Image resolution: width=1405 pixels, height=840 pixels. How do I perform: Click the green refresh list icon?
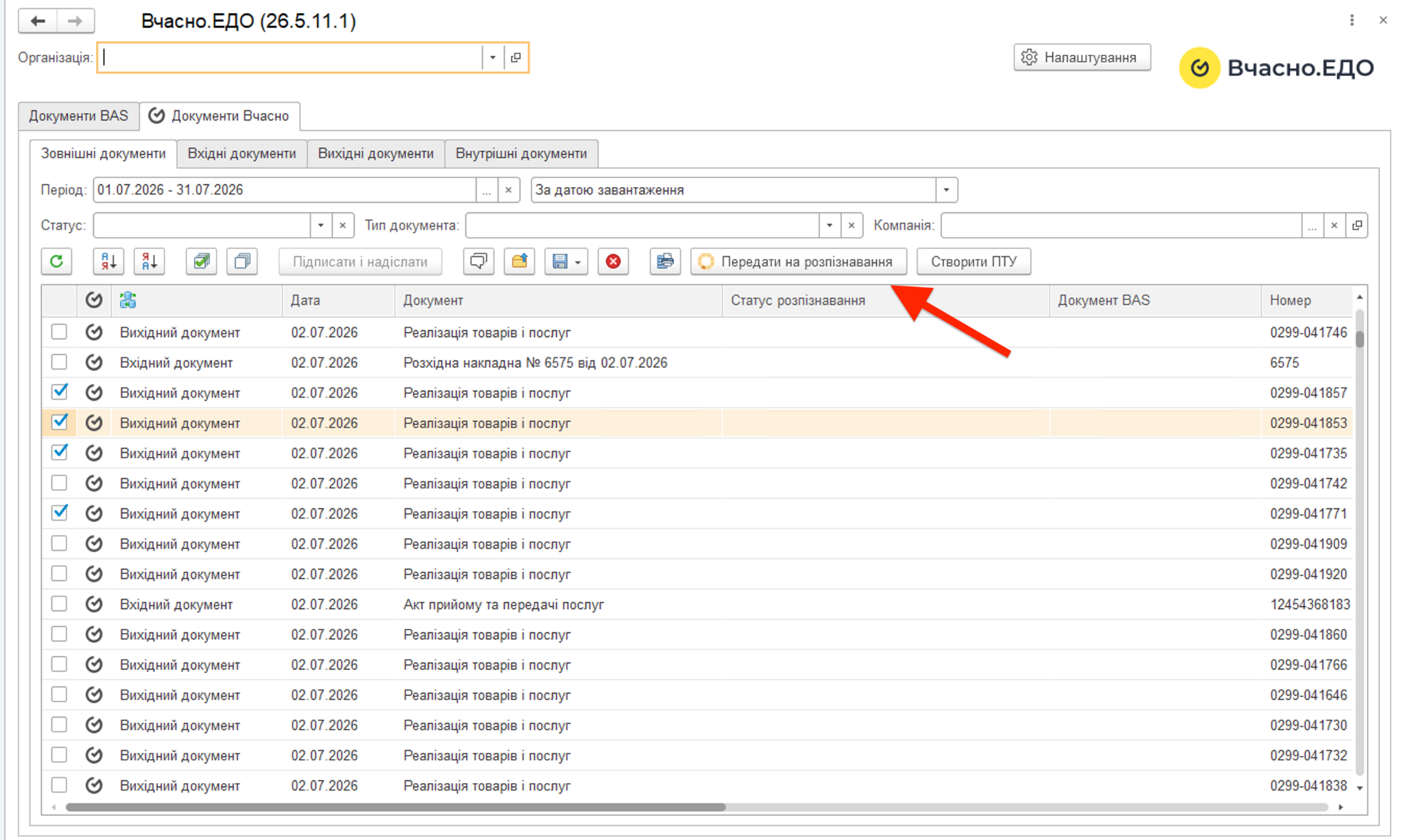pyautogui.click(x=57, y=261)
